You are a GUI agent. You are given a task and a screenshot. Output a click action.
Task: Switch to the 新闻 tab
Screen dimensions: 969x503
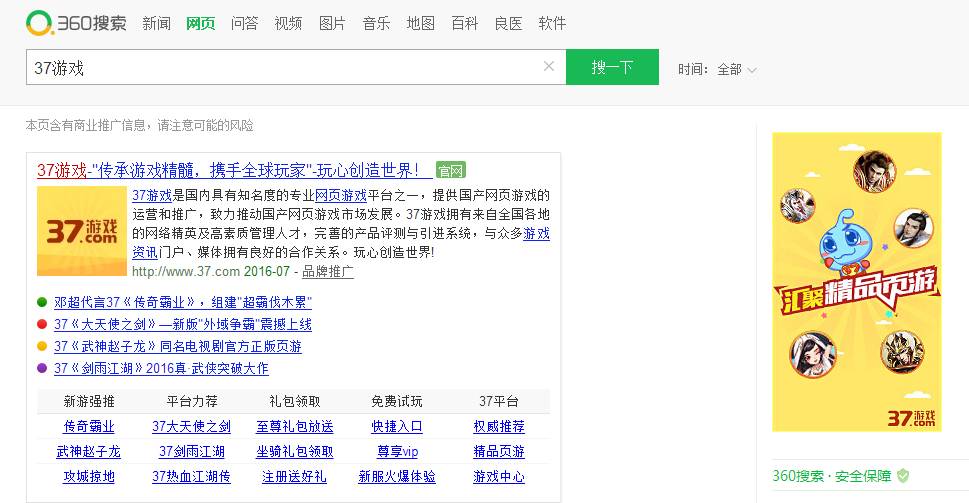pos(156,23)
